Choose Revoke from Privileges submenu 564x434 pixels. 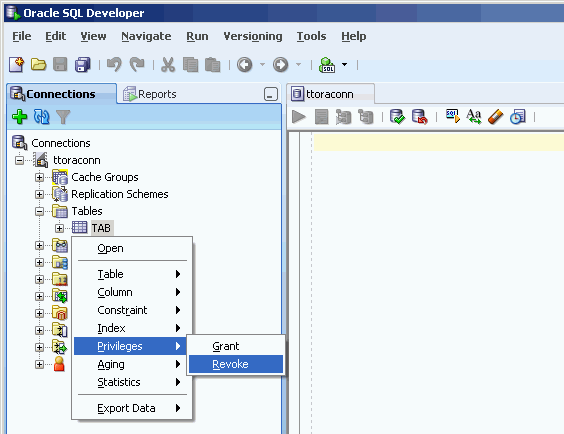[236, 364]
